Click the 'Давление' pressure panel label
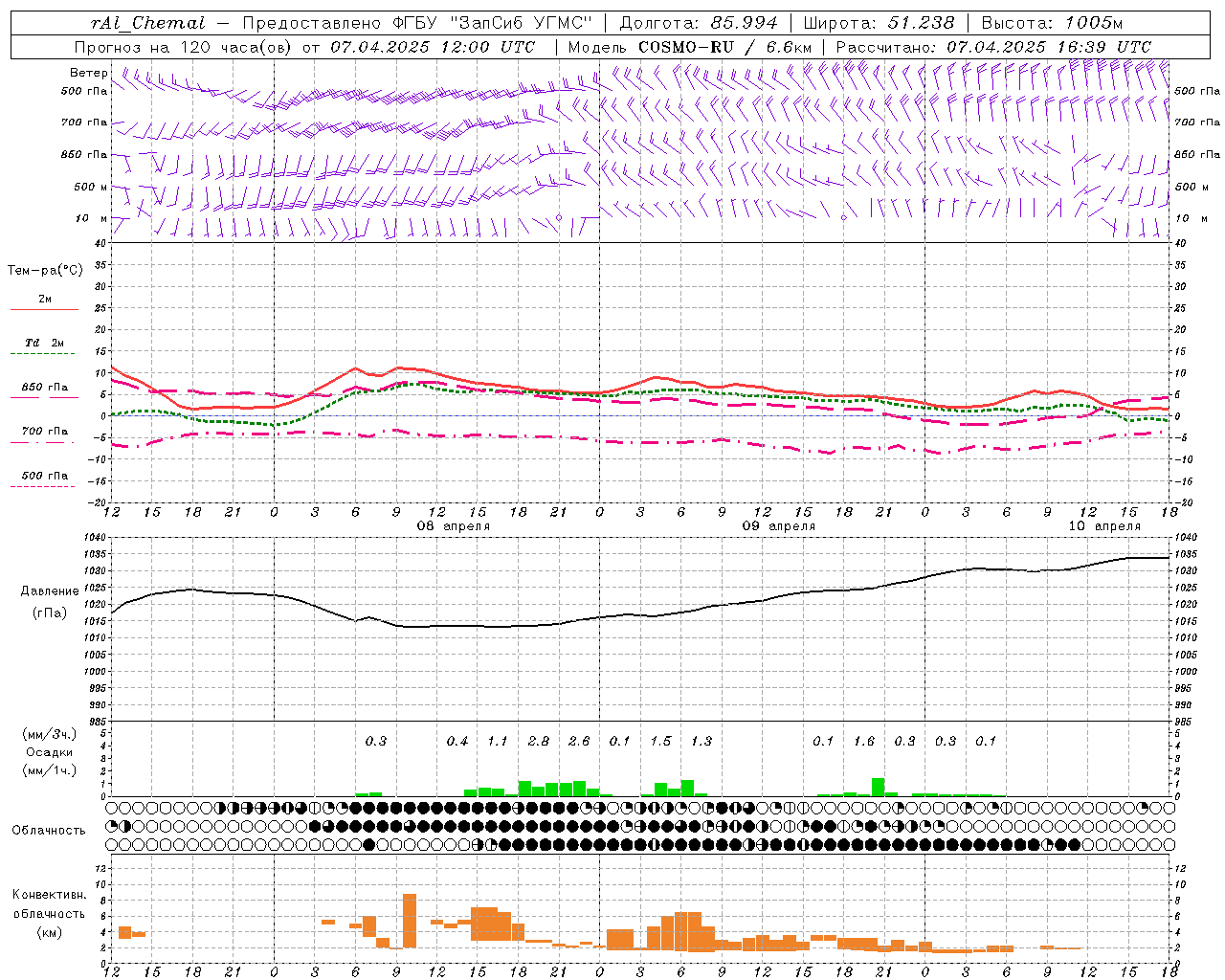 click(50, 591)
